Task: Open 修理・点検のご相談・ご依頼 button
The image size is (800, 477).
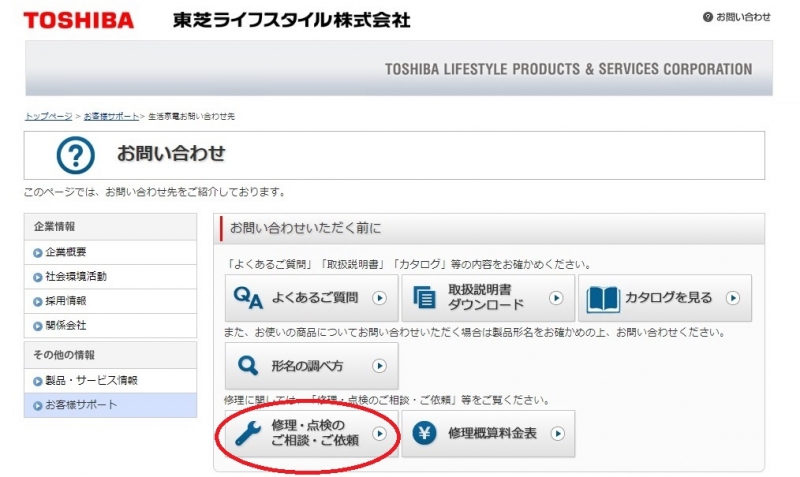Action: pyautogui.click(x=311, y=434)
